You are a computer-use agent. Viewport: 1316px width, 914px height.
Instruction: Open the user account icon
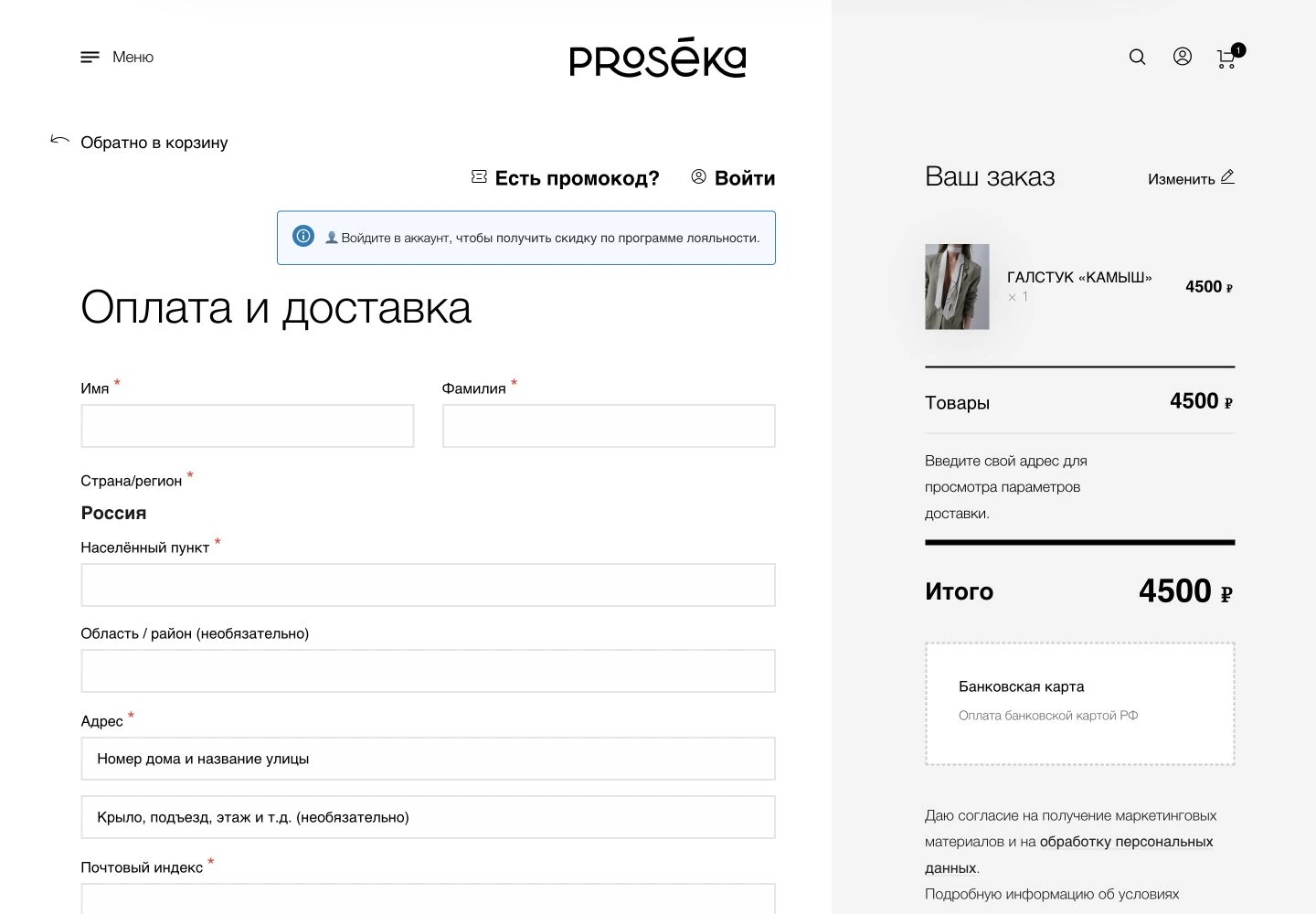pyautogui.click(x=1183, y=57)
